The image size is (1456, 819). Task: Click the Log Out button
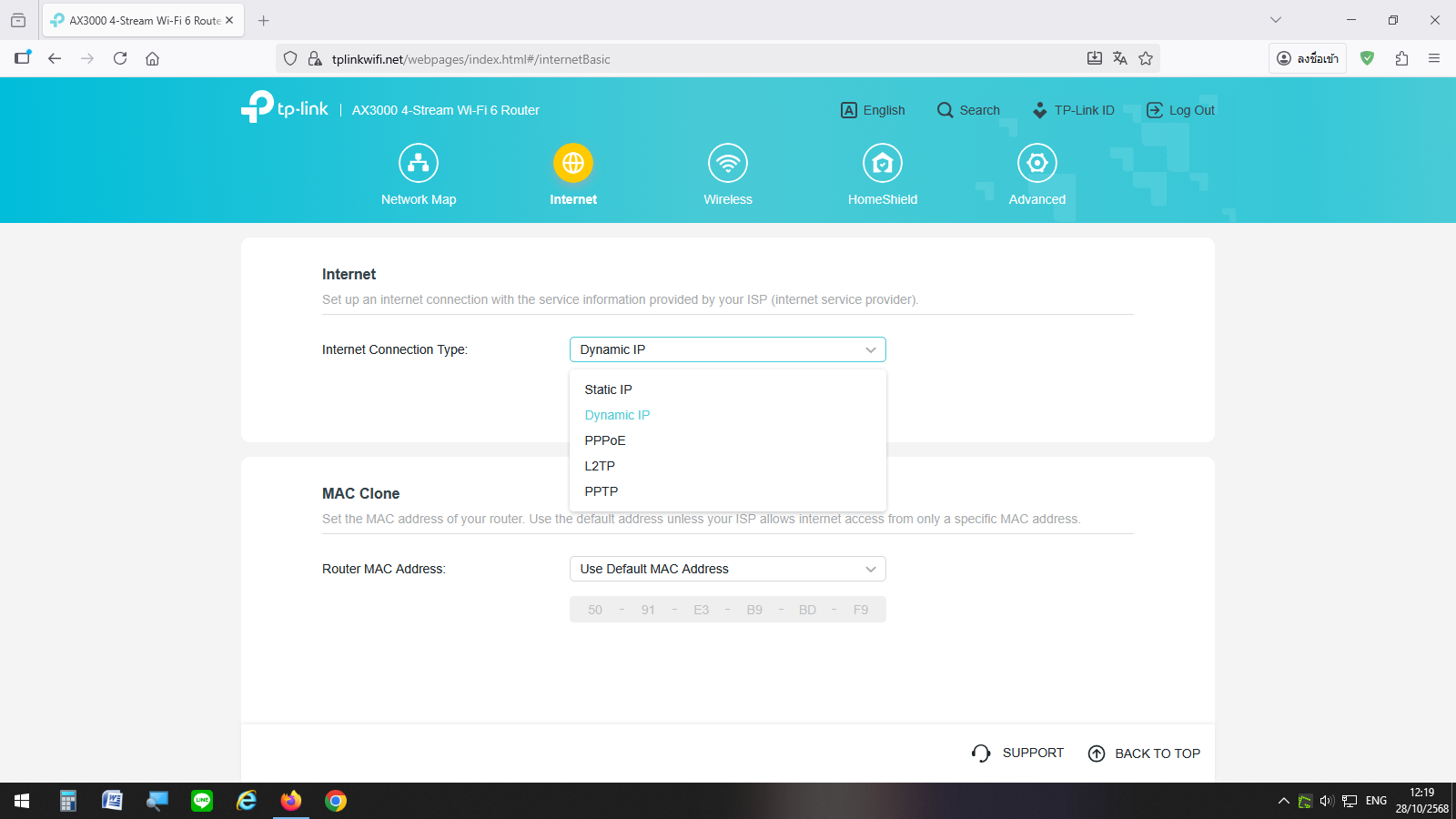point(1180,110)
